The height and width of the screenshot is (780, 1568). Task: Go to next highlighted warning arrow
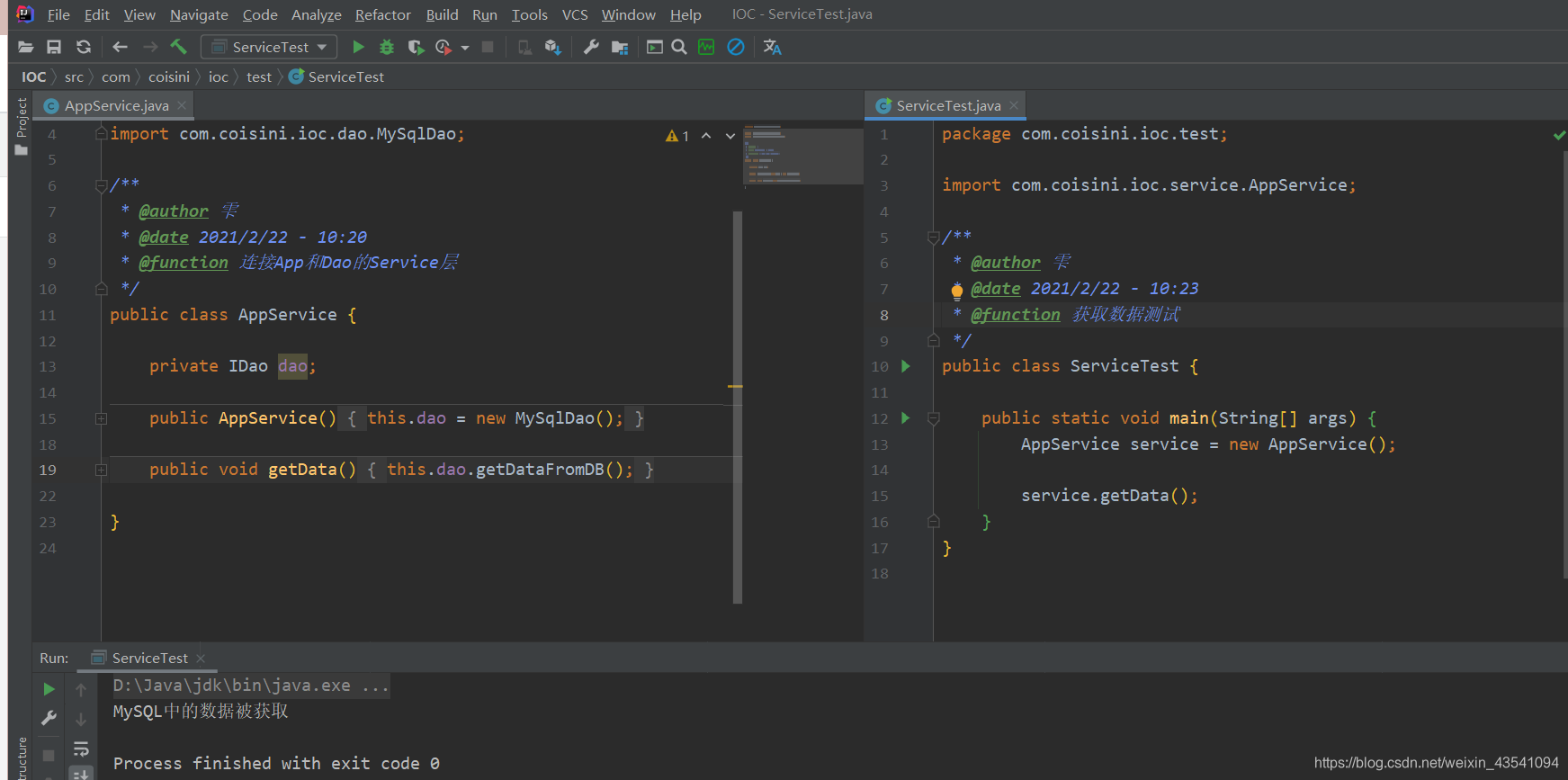(x=730, y=136)
